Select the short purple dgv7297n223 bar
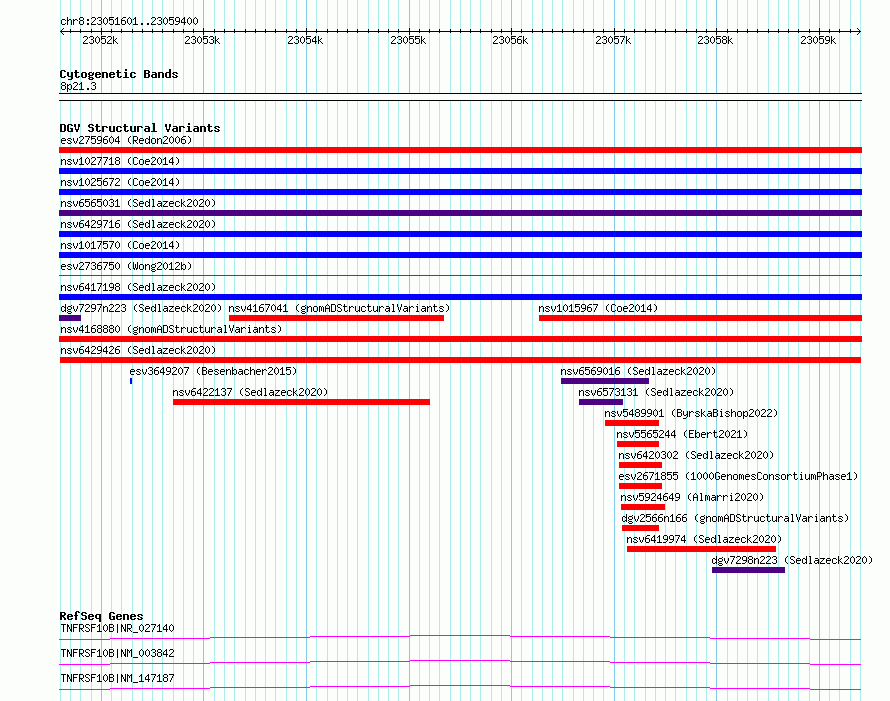Viewport: 890px width, 701px height. (70, 318)
